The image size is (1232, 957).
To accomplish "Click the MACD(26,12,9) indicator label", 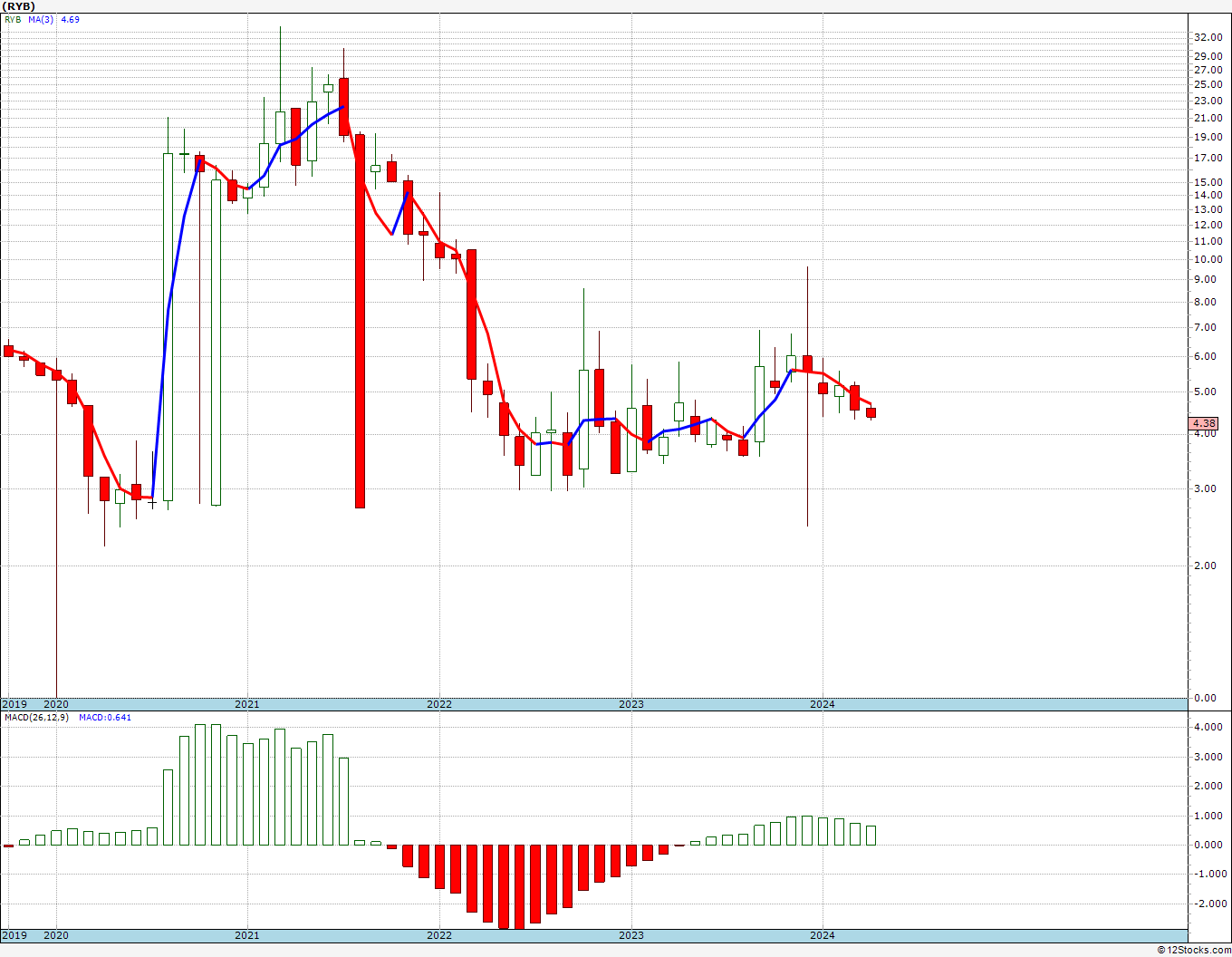I will point(37,718).
